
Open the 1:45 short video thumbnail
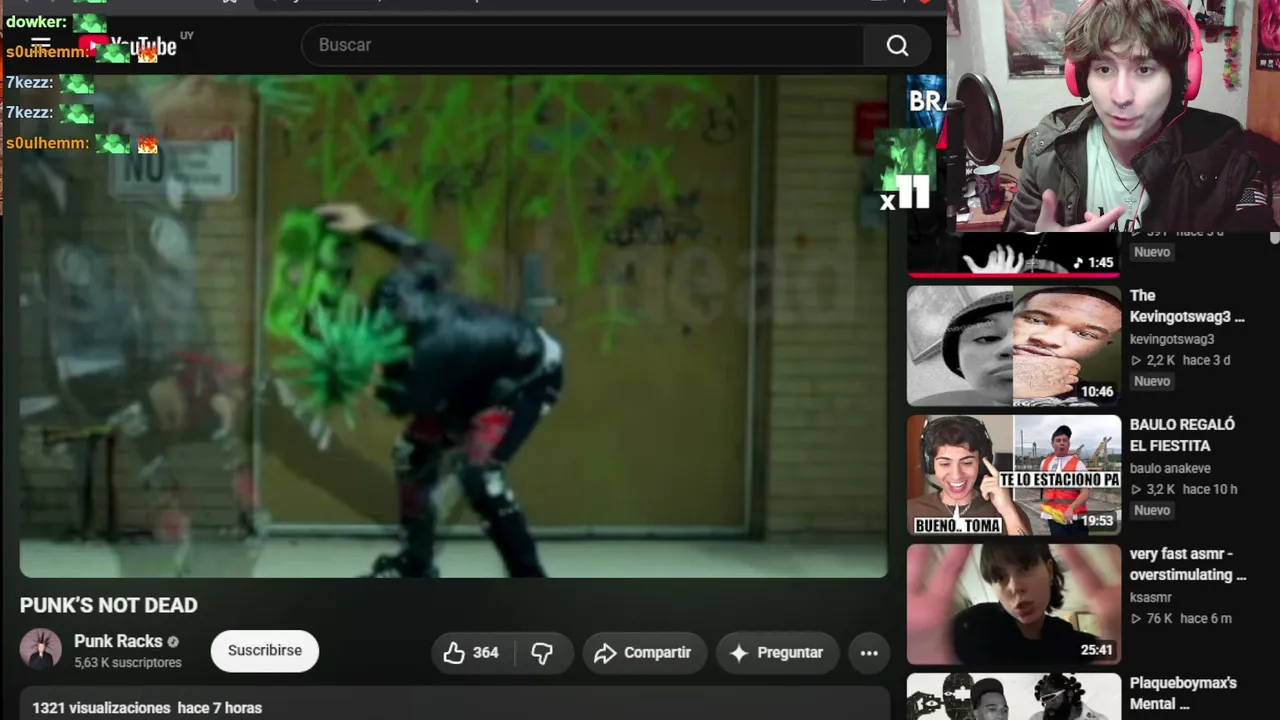pos(1014,256)
